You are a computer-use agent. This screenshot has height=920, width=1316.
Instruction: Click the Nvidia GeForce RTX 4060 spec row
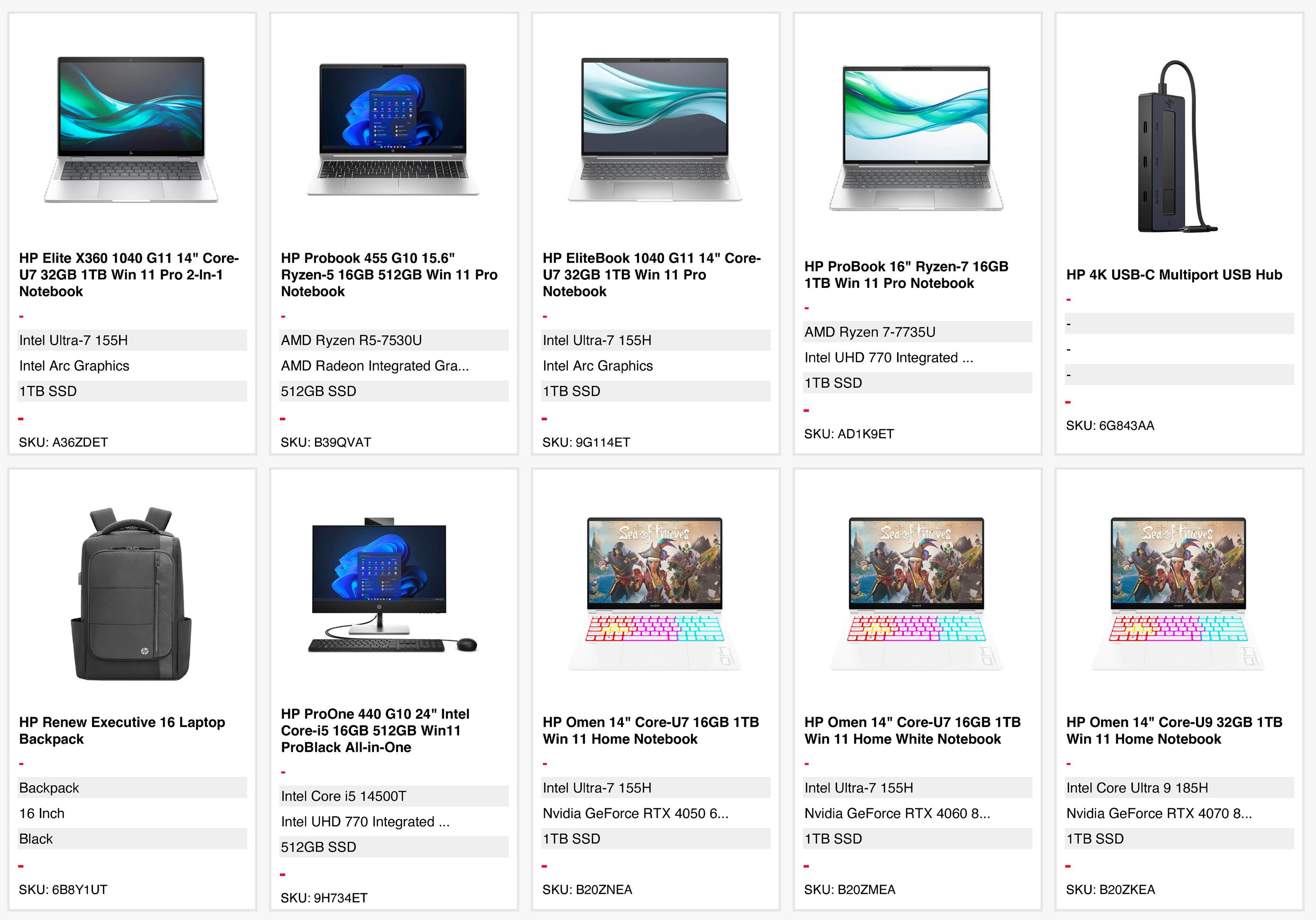click(897, 813)
